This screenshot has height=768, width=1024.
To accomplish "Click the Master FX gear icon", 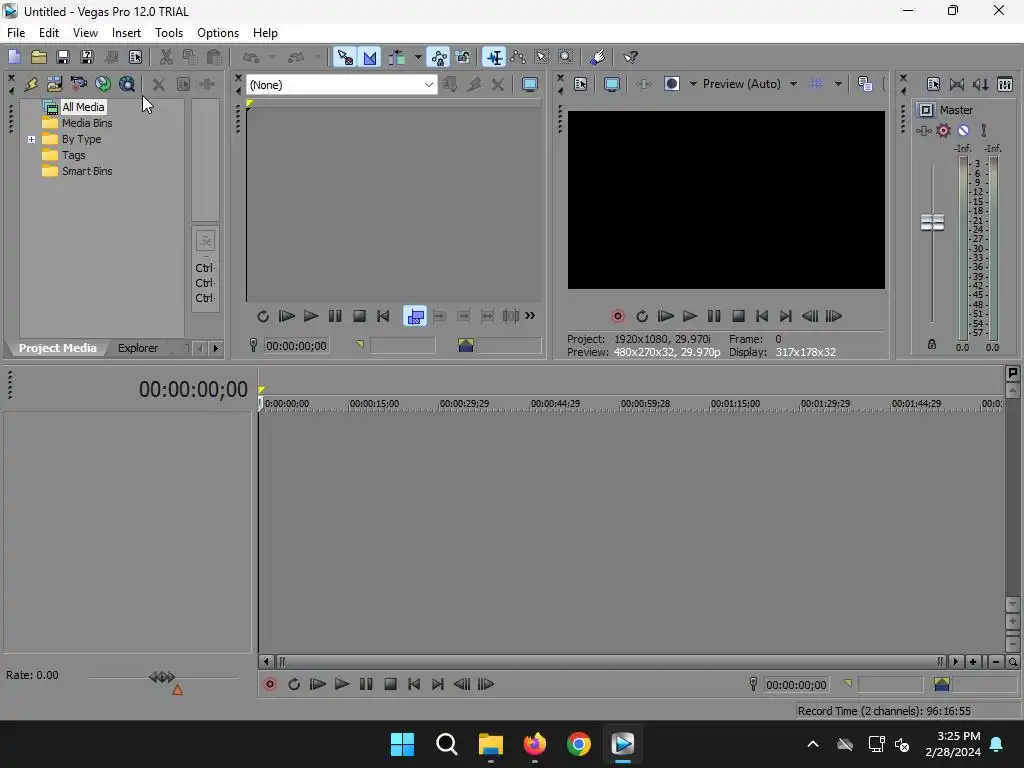I will pos(943,131).
